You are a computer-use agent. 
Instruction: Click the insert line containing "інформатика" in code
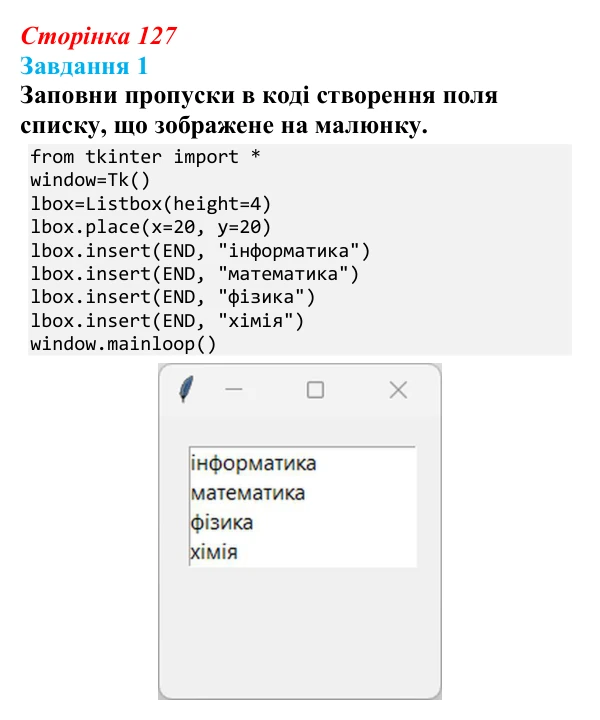pos(200,251)
